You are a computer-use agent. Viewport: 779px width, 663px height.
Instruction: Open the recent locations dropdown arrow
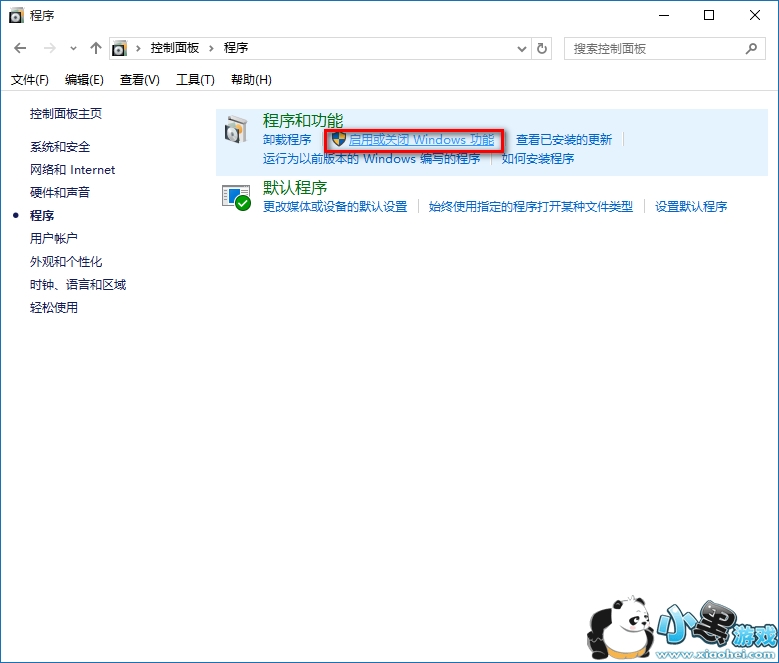(74, 48)
